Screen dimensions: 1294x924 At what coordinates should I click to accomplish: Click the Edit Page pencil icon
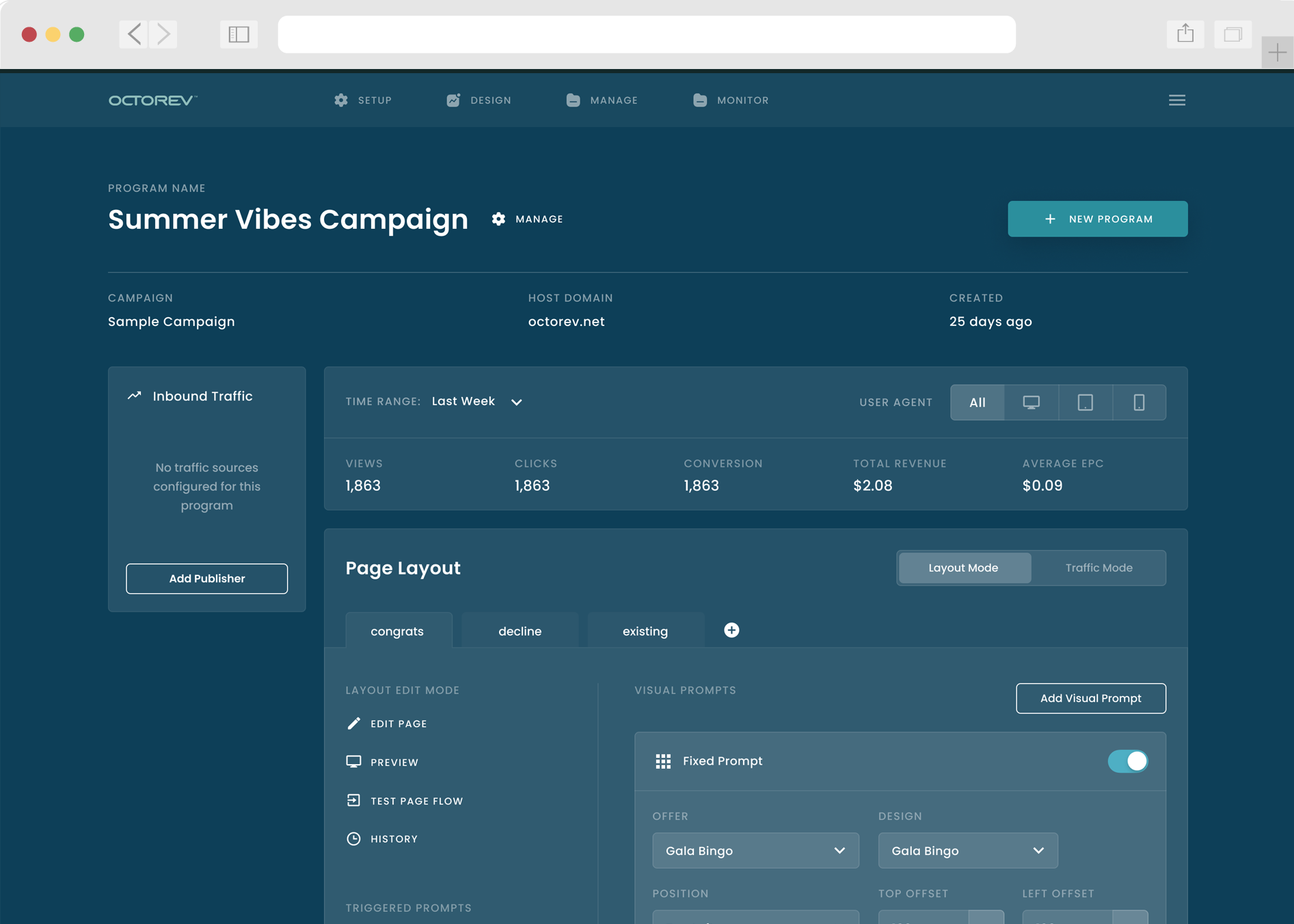(x=353, y=723)
